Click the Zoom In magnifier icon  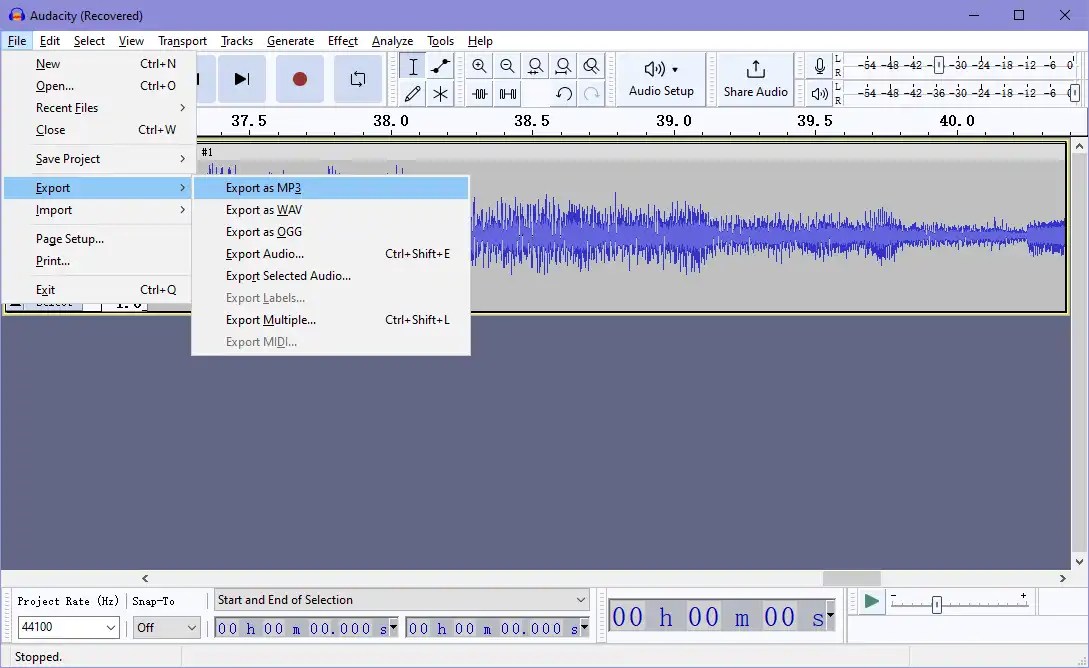pyautogui.click(x=480, y=66)
